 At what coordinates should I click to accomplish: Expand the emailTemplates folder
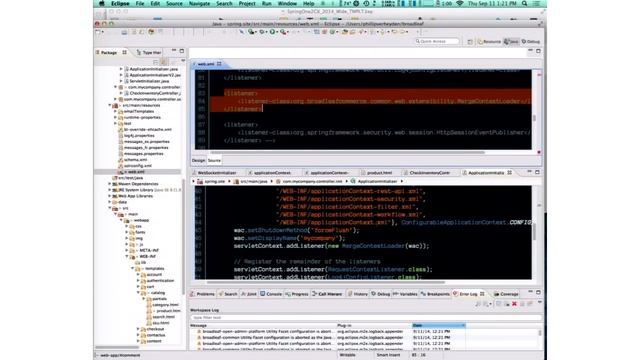[116, 111]
